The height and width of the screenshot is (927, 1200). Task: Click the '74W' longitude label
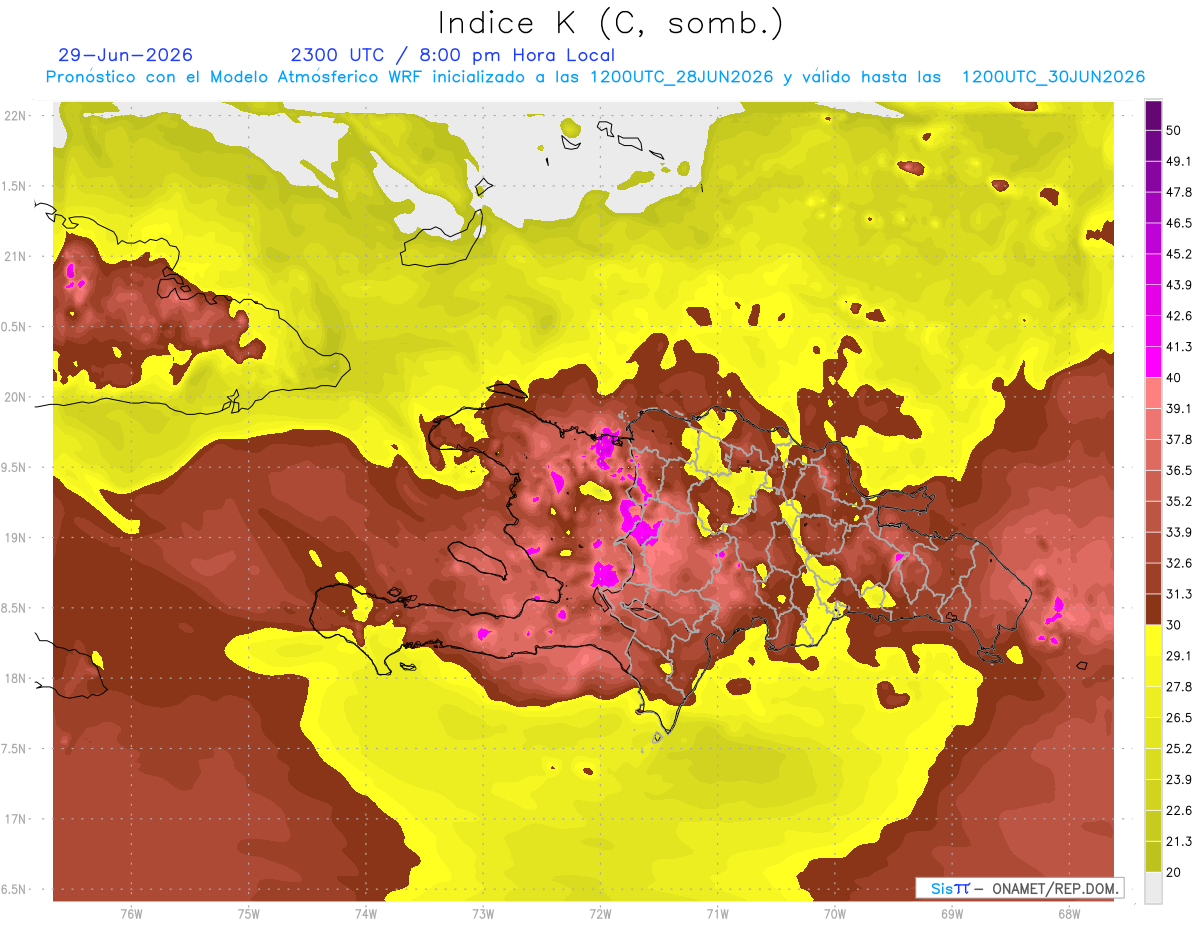pos(365,914)
